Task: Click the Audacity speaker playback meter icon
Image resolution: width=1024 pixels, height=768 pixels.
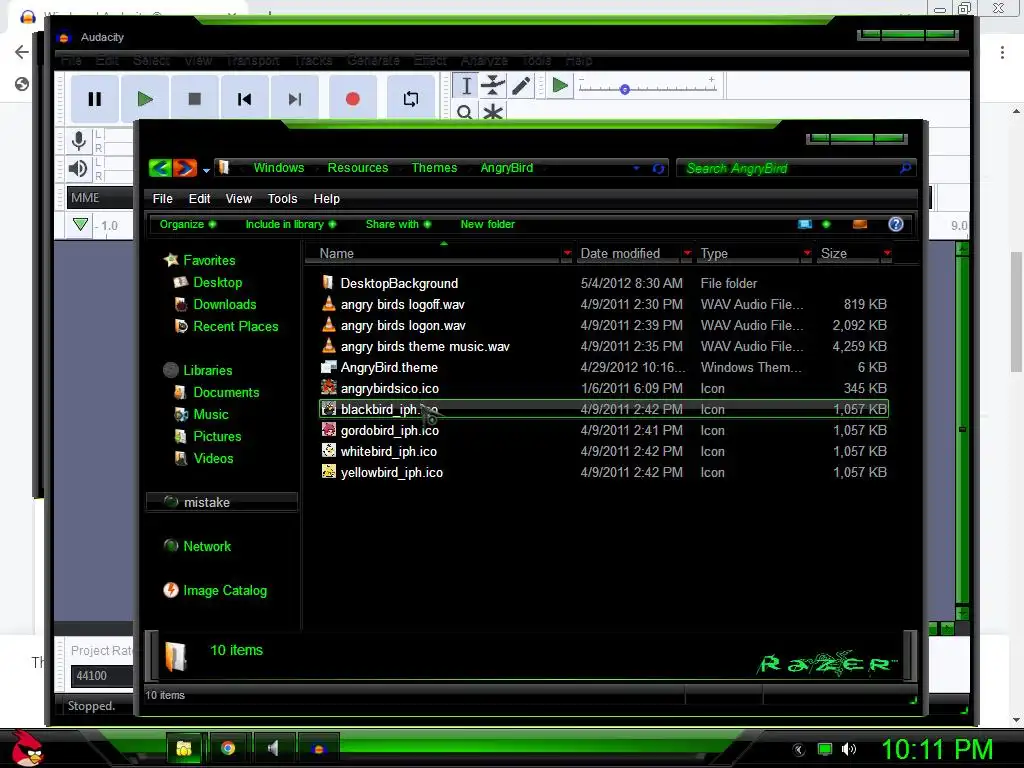Action: coord(78,168)
